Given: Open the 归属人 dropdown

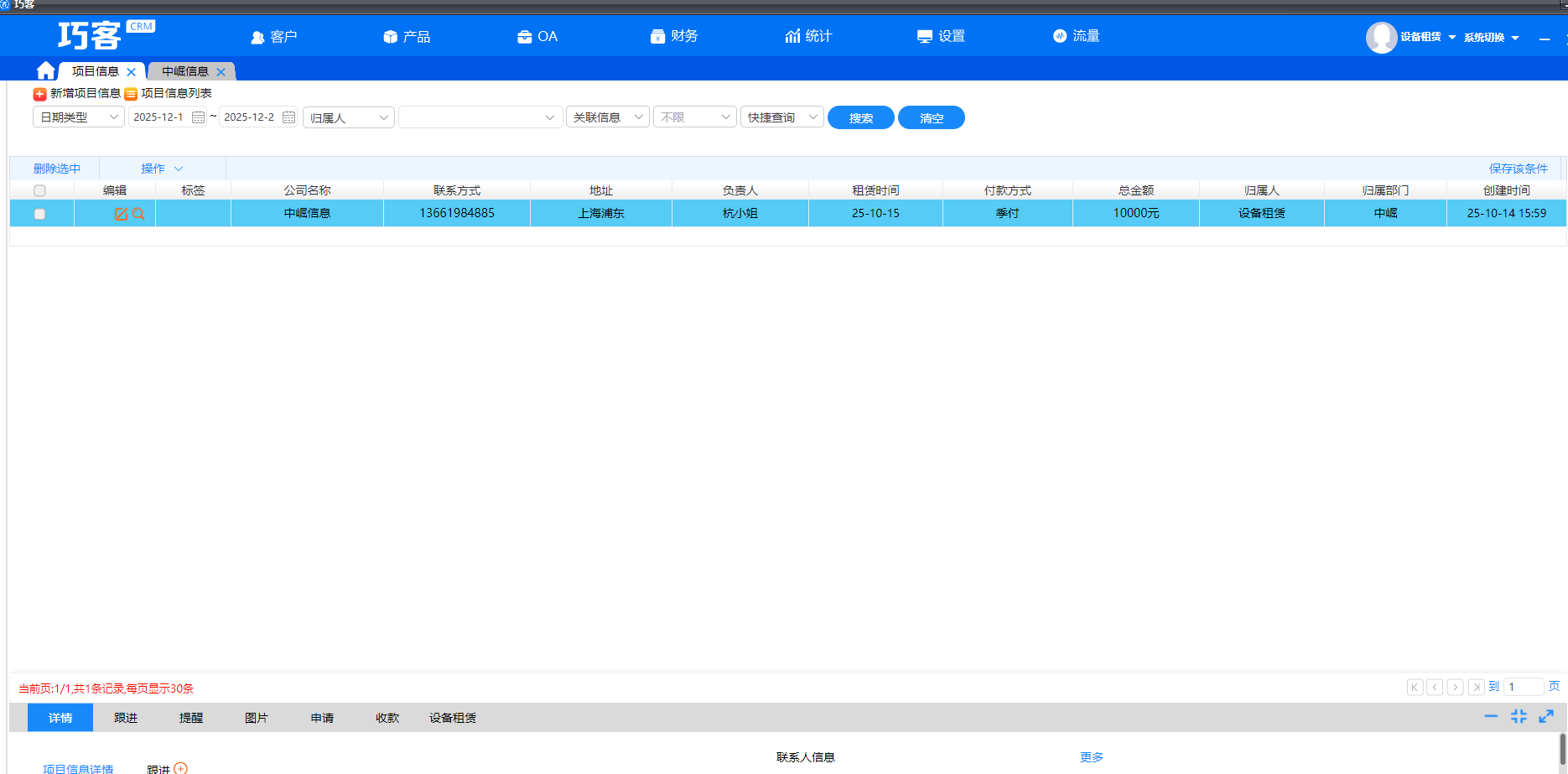Looking at the screenshot, I should point(349,117).
